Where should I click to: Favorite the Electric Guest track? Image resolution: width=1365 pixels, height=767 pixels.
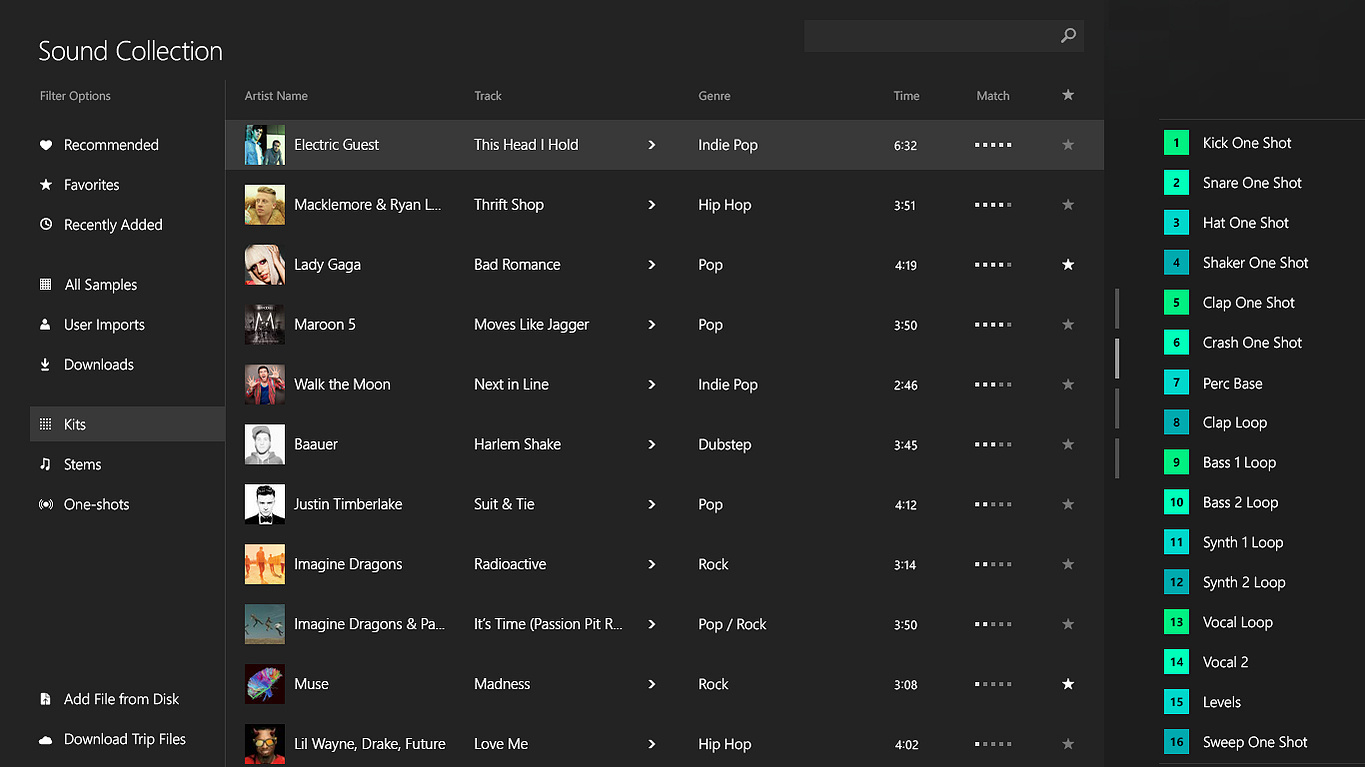tap(1068, 145)
